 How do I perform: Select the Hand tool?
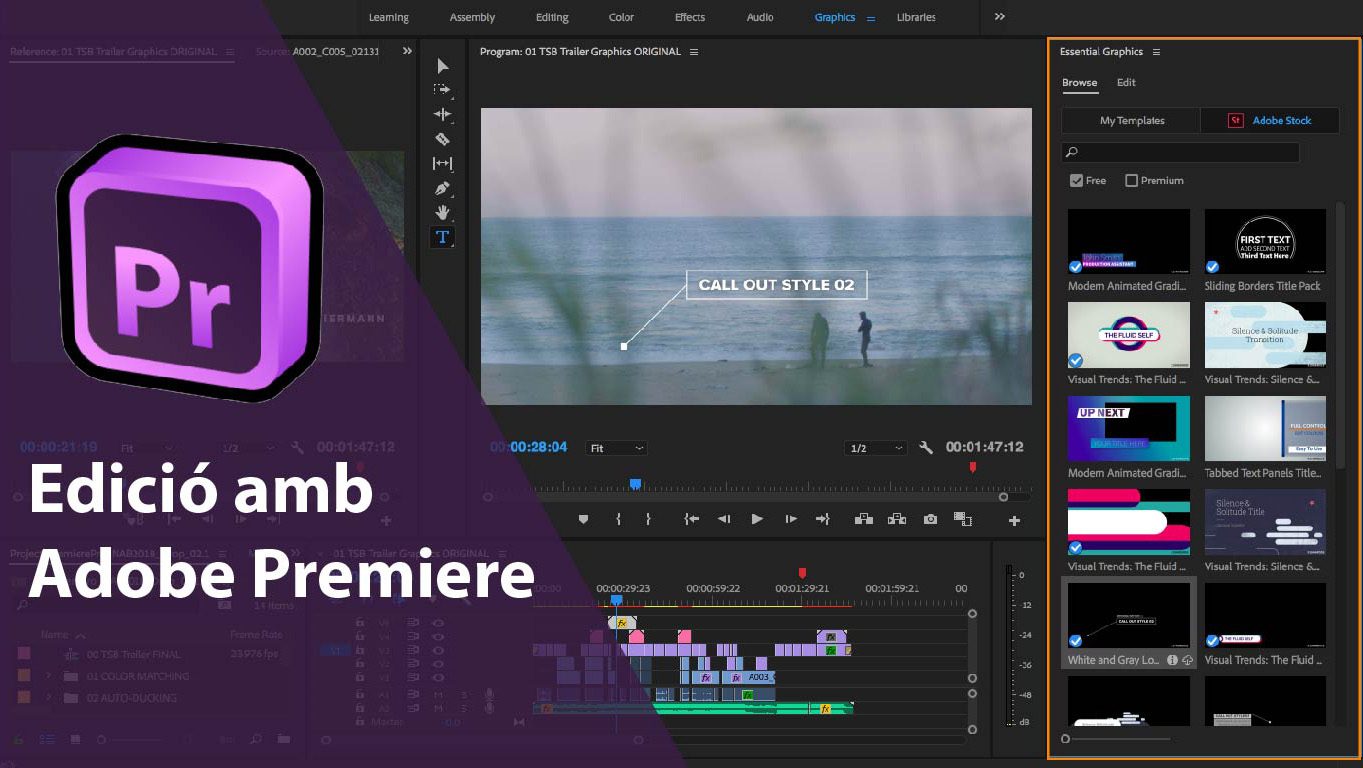click(x=442, y=212)
